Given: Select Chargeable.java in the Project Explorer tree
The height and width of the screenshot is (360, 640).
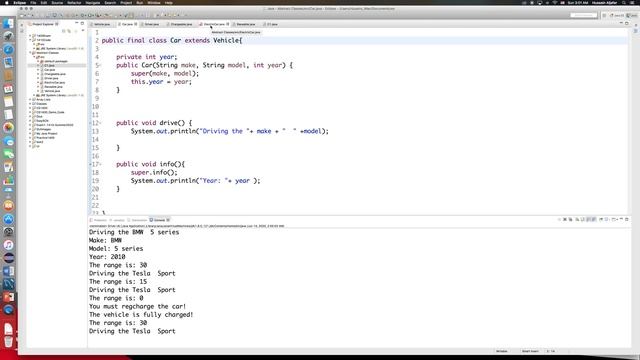Looking at the screenshot, I should (54, 74).
